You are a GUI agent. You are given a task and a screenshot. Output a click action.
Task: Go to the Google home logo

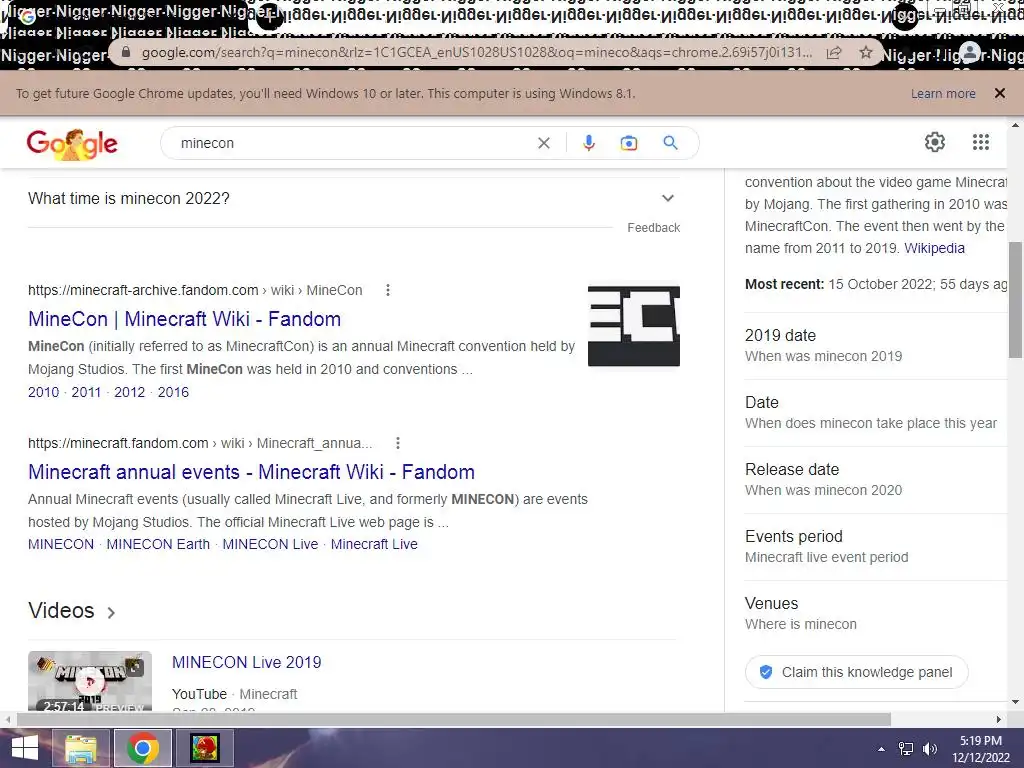click(72, 144)
